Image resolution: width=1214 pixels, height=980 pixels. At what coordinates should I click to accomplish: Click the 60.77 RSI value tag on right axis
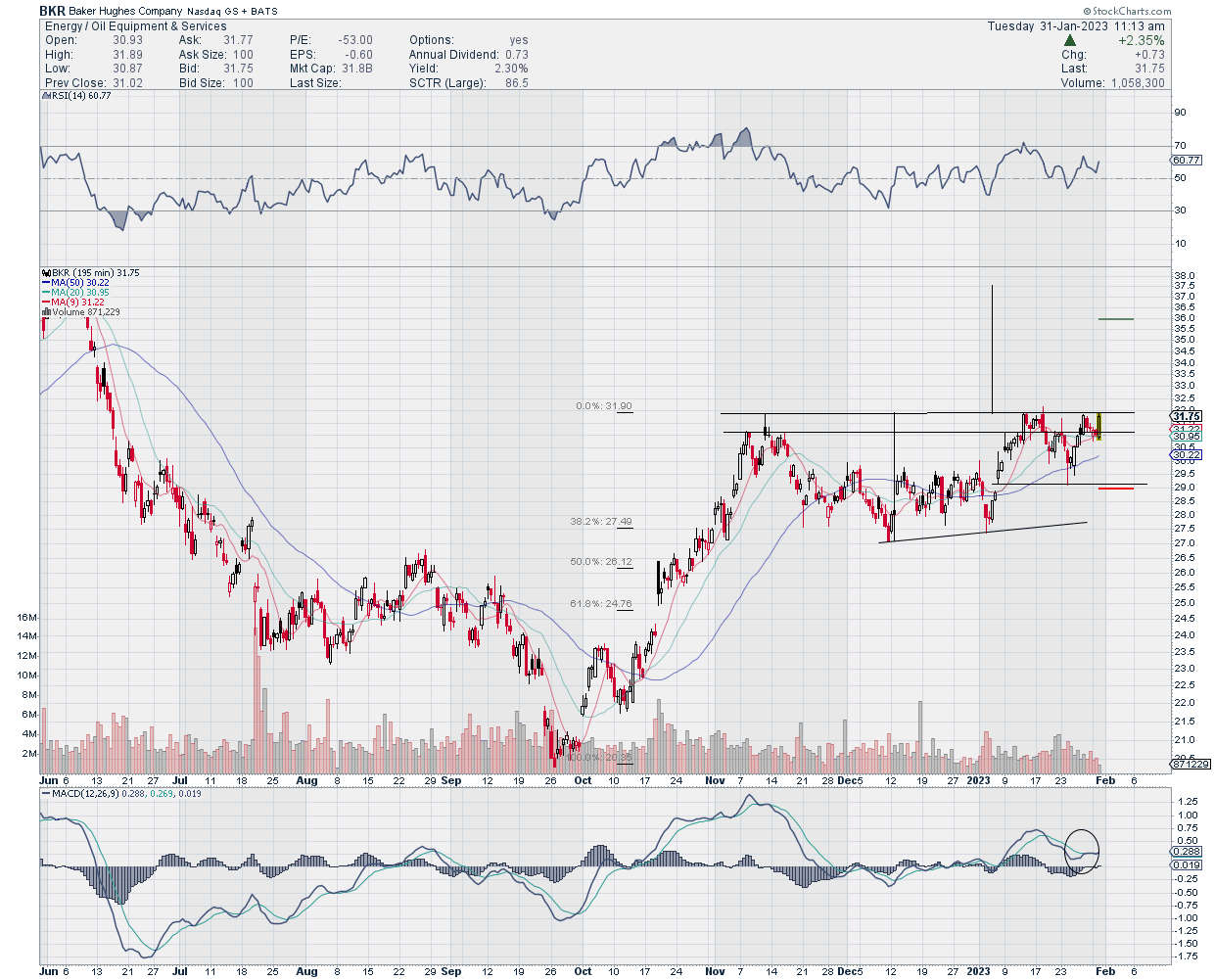(1187, 160)
